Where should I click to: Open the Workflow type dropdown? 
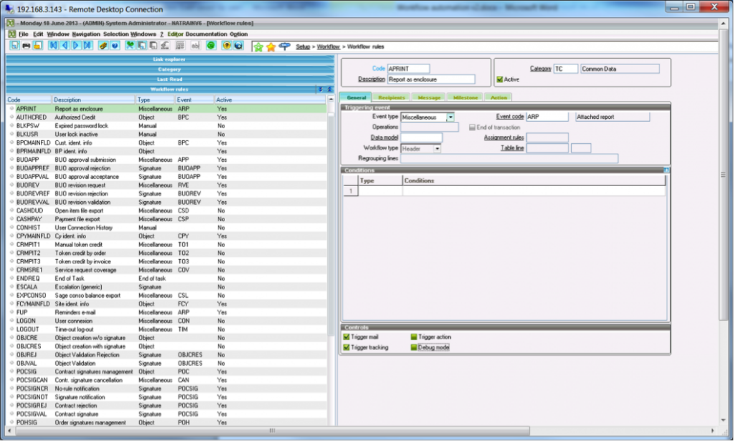437,148
